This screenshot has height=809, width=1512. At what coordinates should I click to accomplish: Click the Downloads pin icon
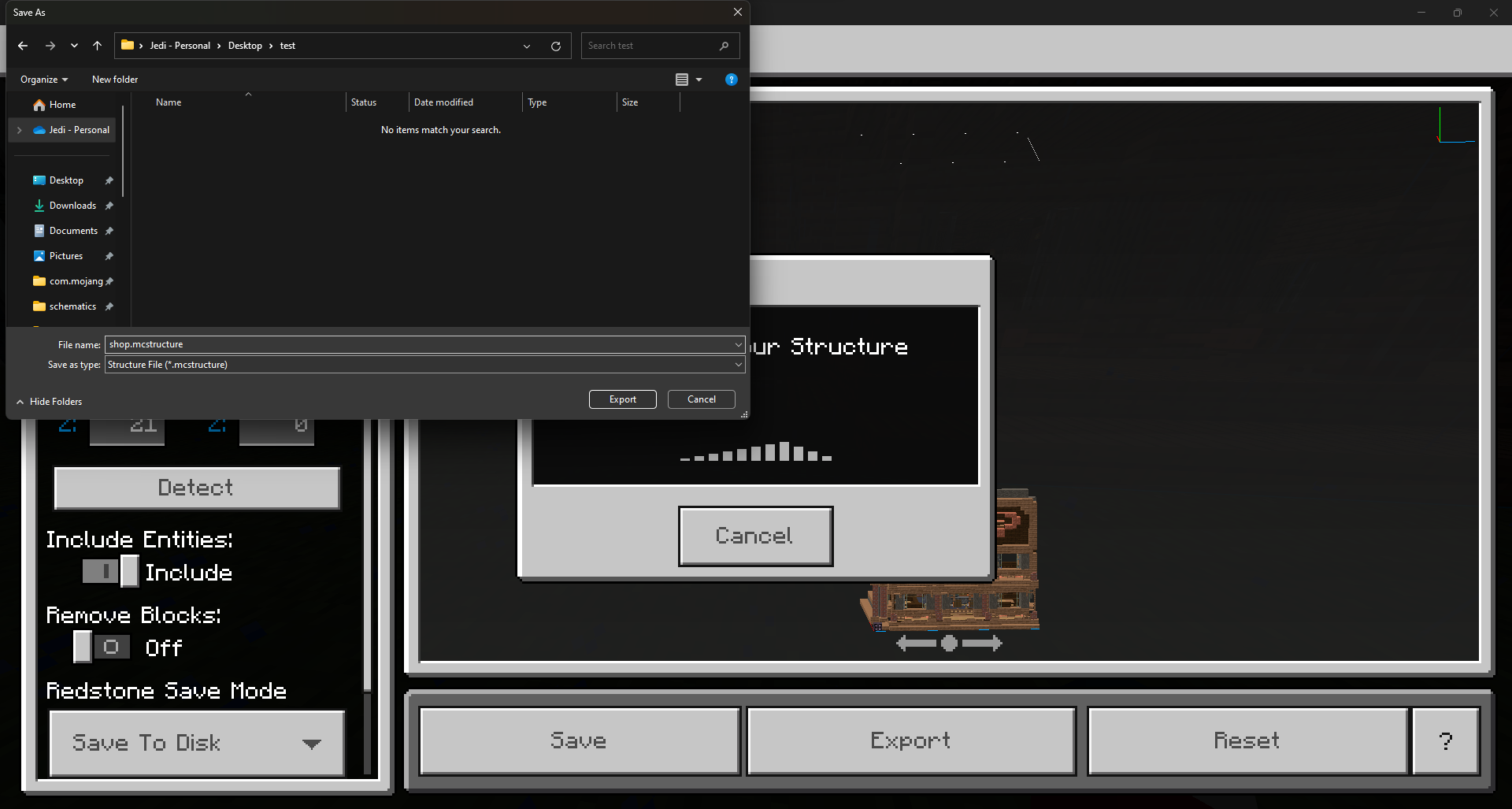109,206
